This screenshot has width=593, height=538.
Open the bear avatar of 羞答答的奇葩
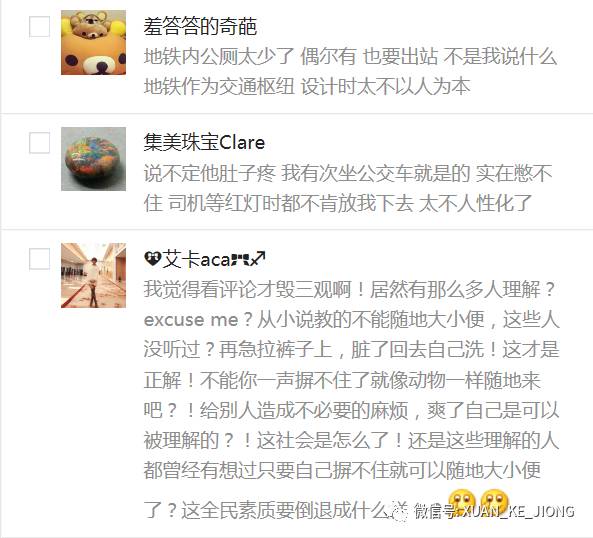93,42
